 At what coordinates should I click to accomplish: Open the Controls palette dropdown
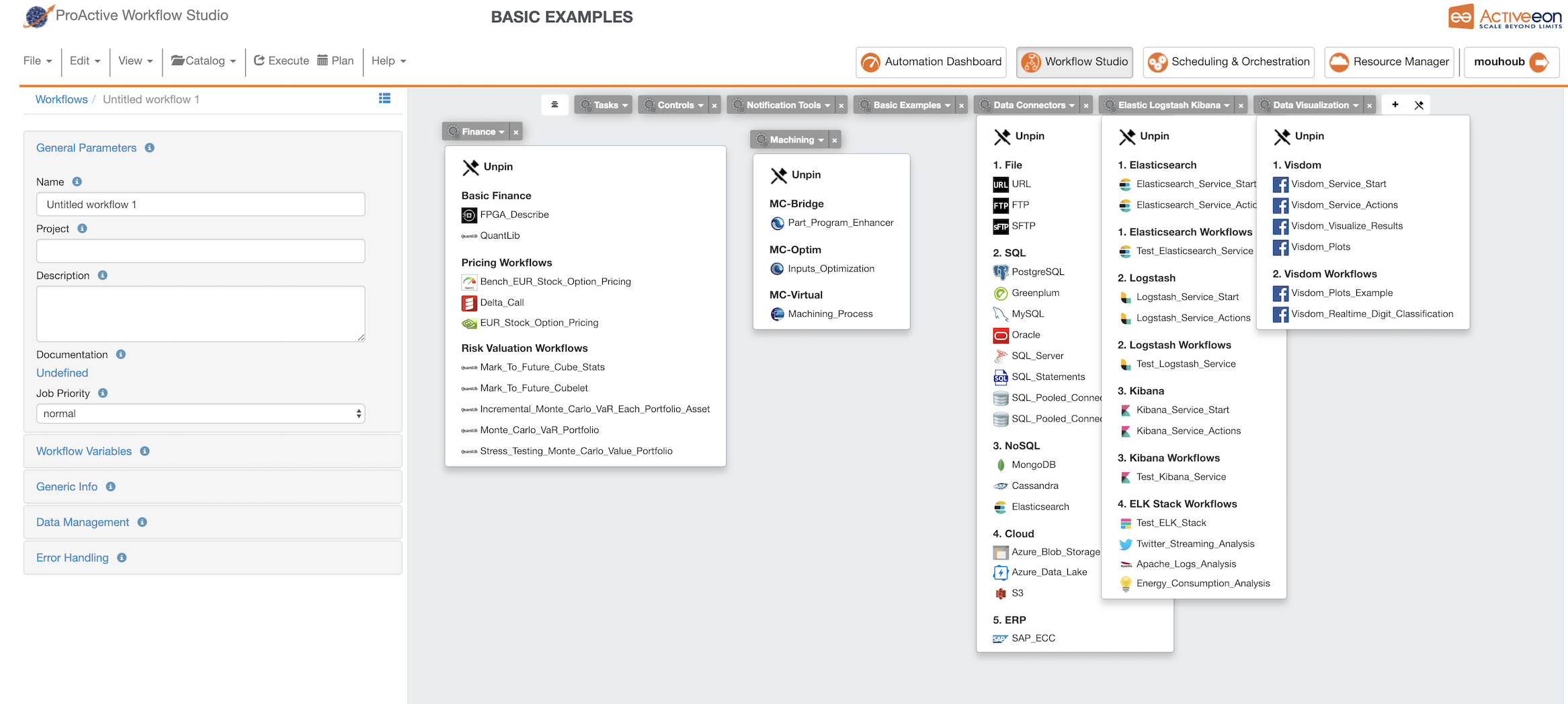[673, 105]
